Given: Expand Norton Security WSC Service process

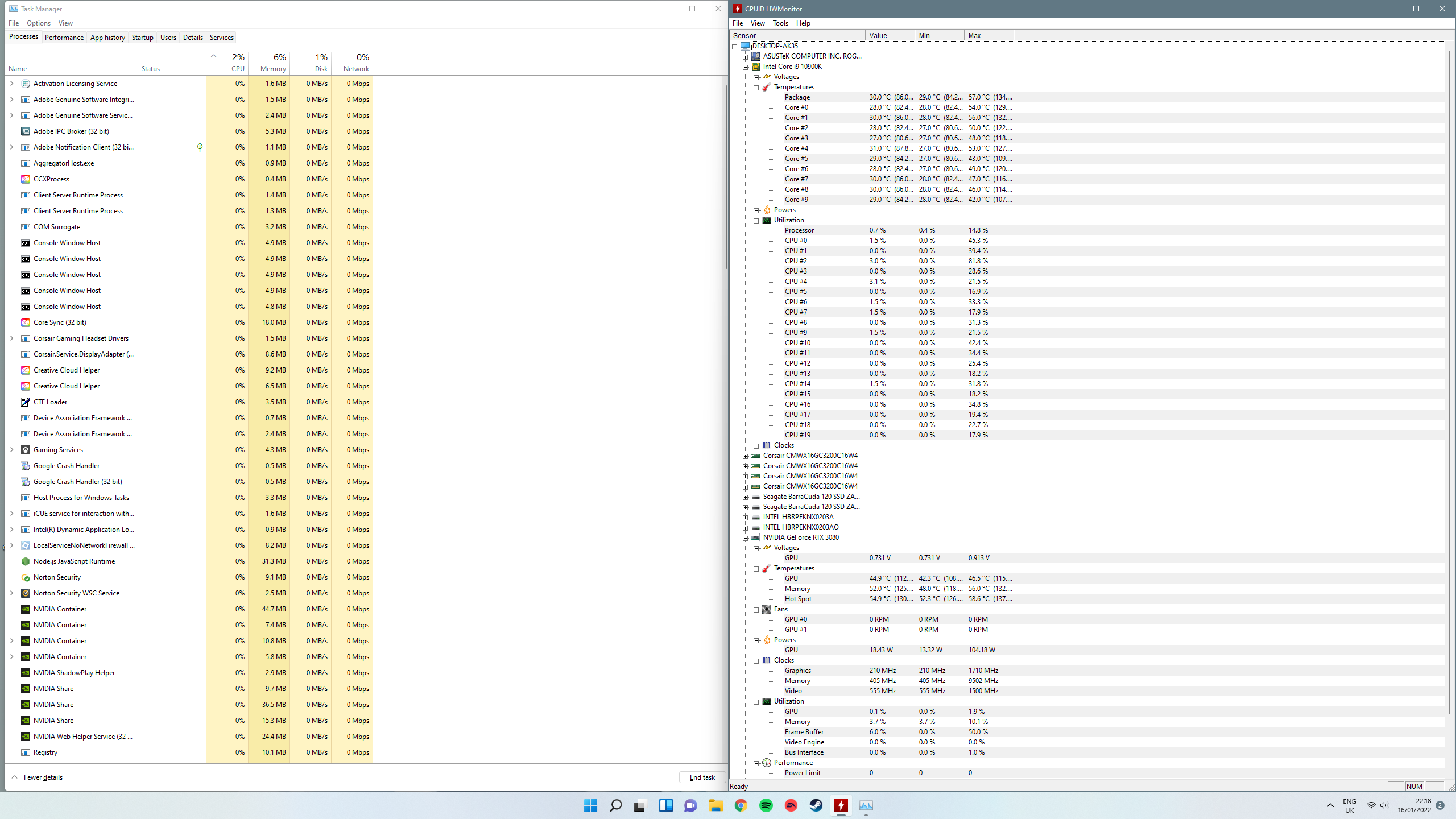Looking at the screenshot, I should 11,593.
